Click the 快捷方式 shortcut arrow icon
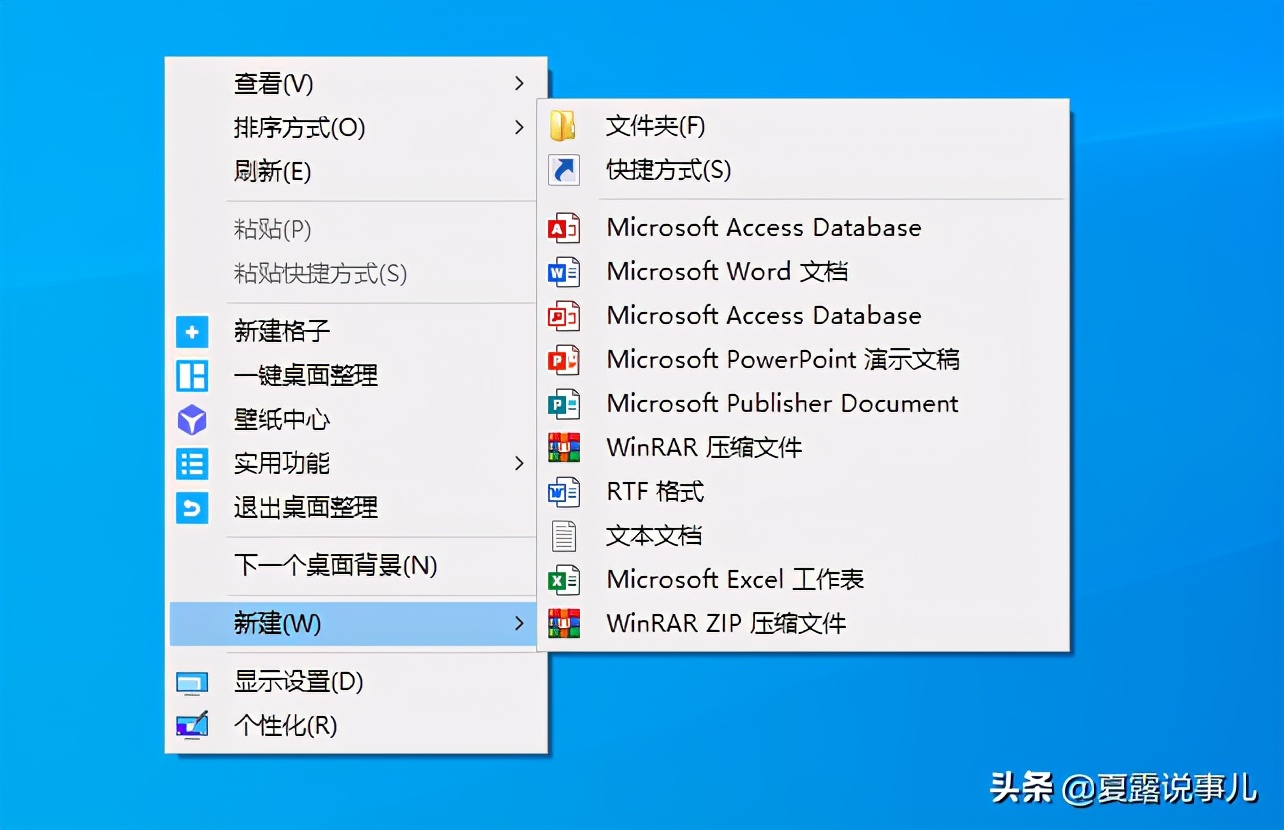This screenshot has height=830, width=1284. coord(563,170)
